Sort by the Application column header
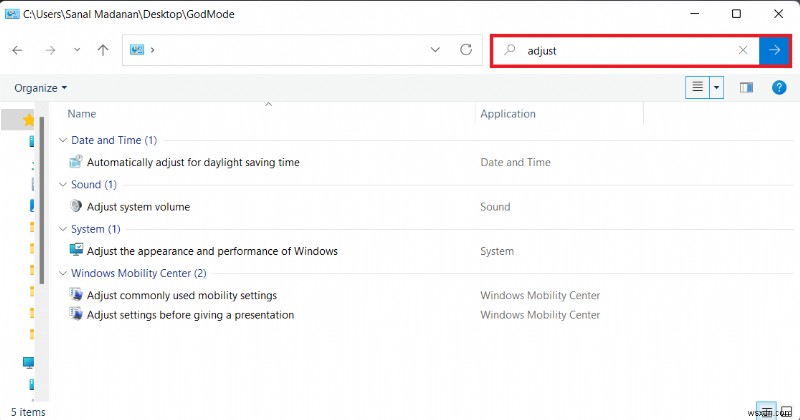The width and height of the screenshot is (800, 420). tap(508, 114)
